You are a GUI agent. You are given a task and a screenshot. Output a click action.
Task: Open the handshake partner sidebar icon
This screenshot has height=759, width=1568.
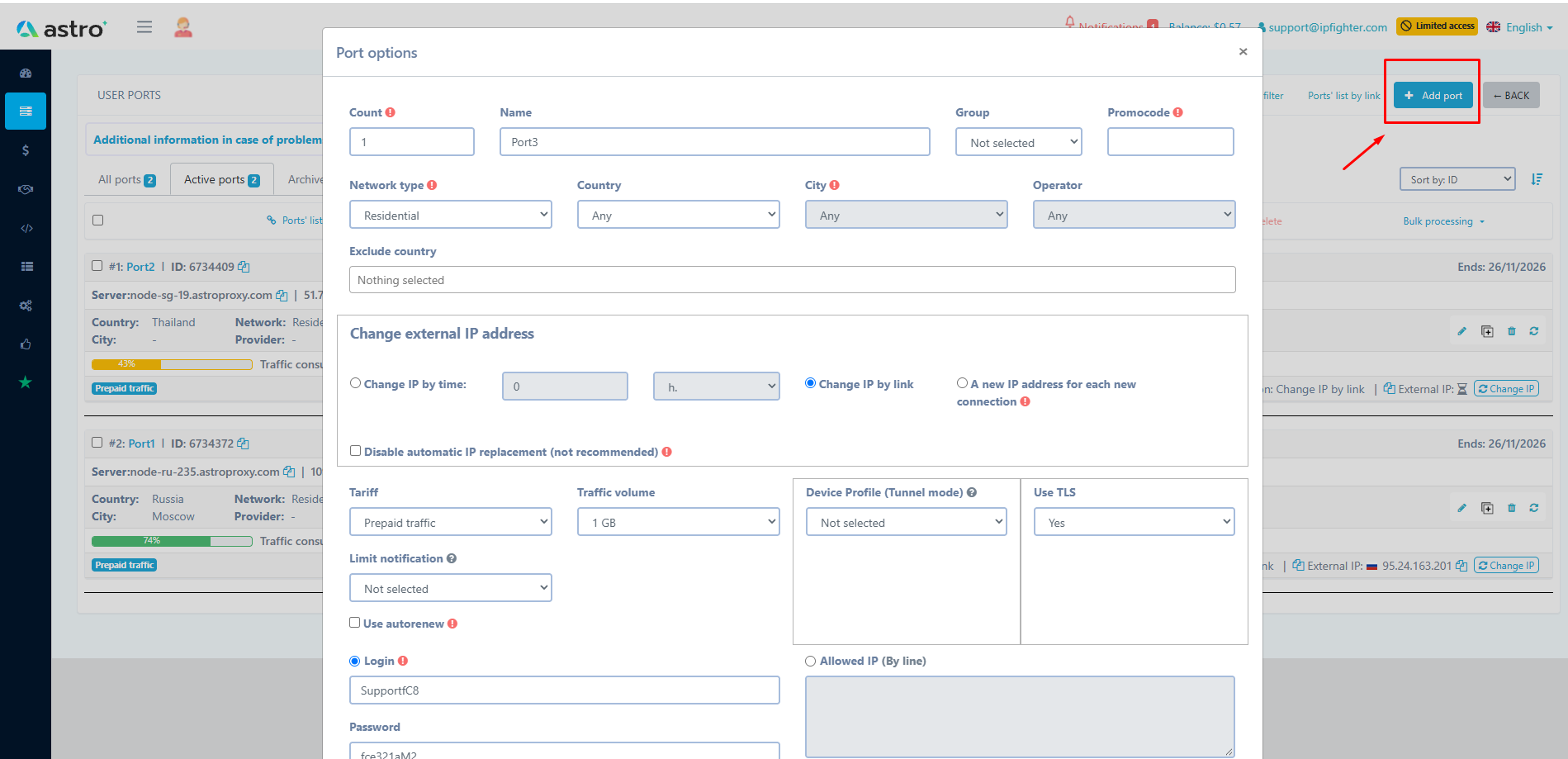[x=26, y=189]
